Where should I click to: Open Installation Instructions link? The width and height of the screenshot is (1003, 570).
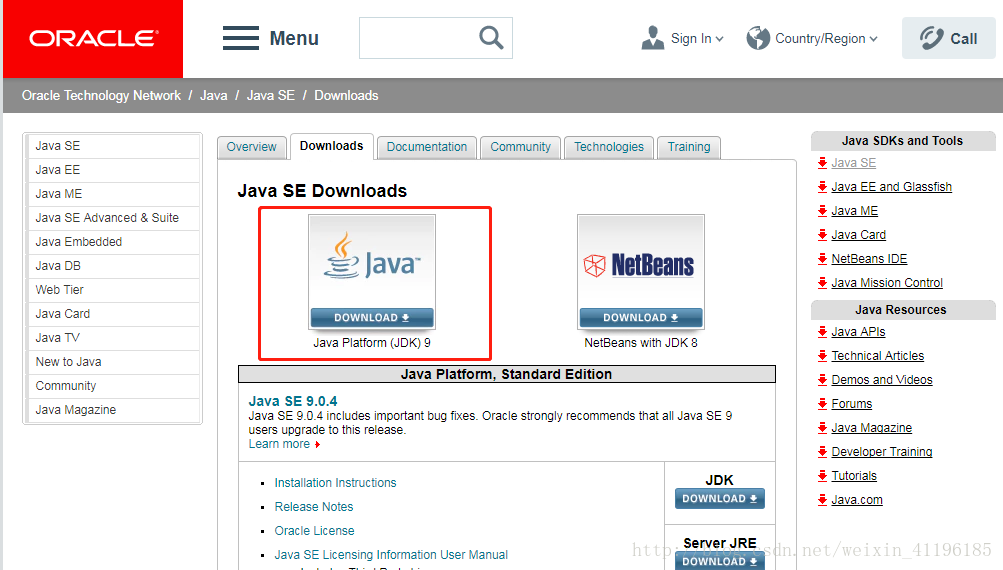click(x=335, y=483)
